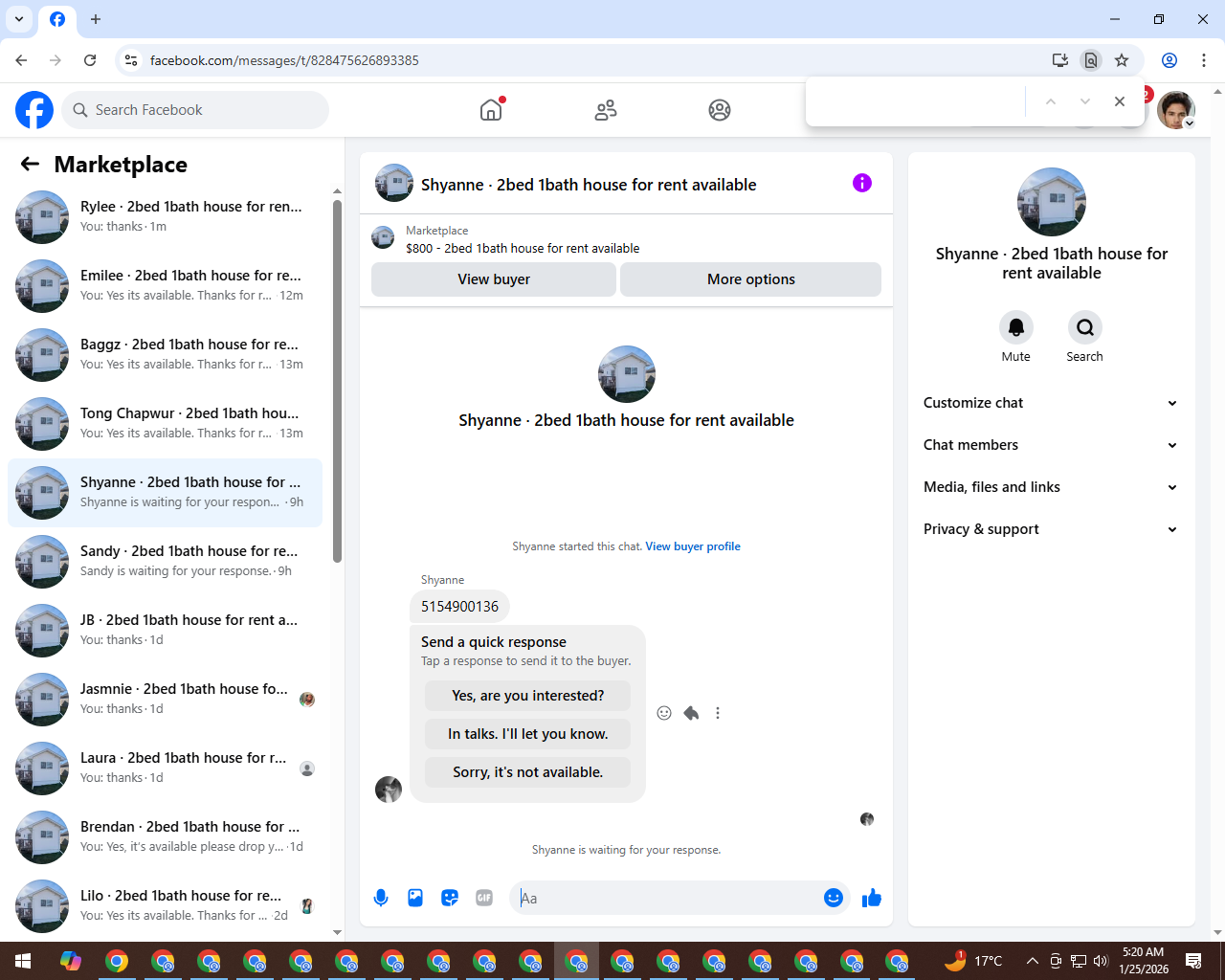
Task: Open the emoji picker in message box
Action: (x=834, y=898)
